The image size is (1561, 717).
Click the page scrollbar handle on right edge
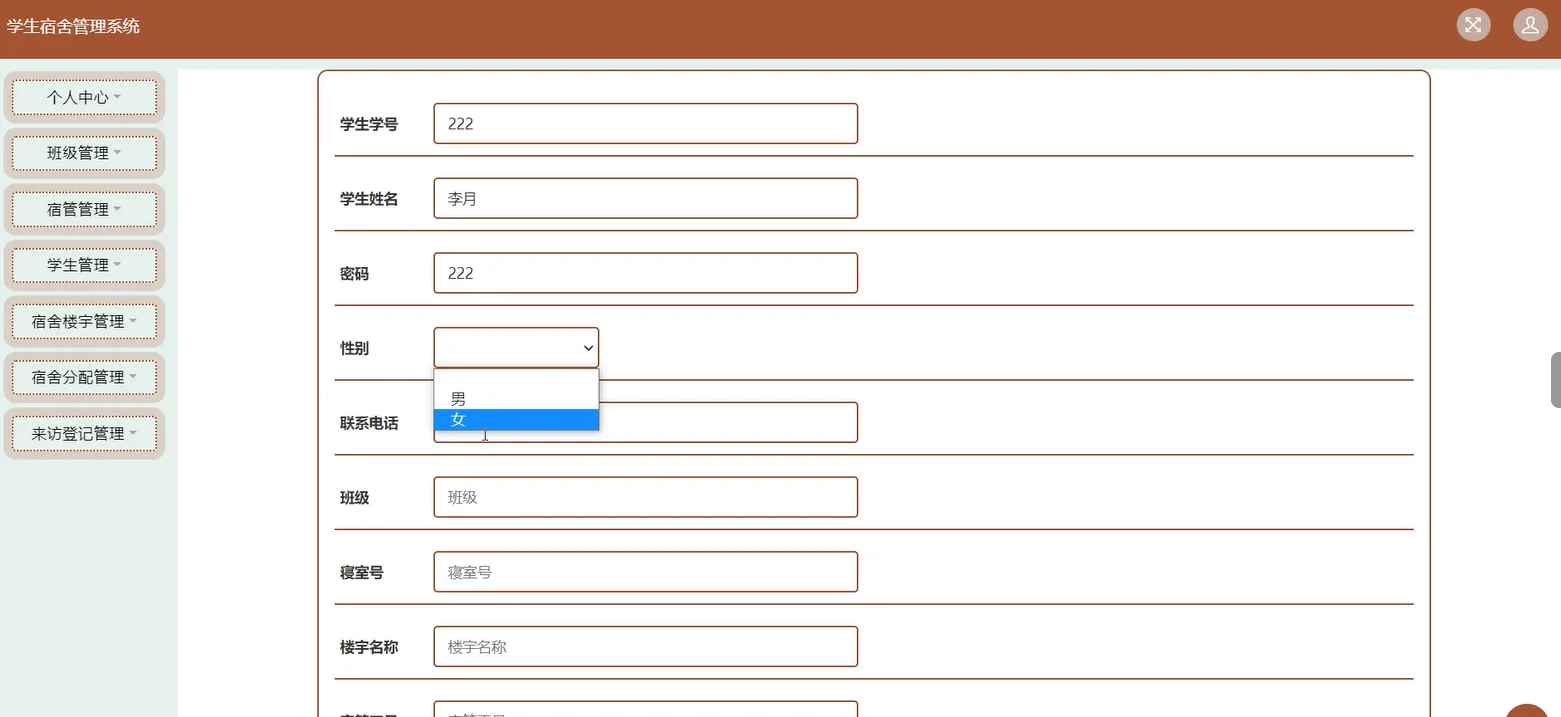1556,380
